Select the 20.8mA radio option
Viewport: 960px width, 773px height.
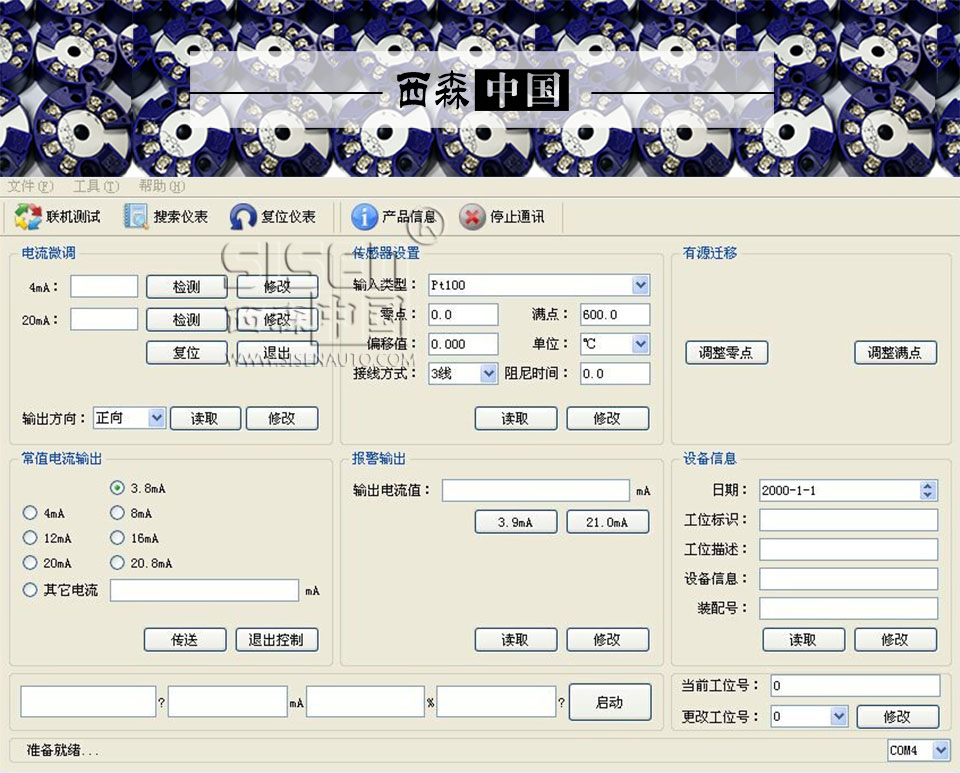[x=118, y=563]
